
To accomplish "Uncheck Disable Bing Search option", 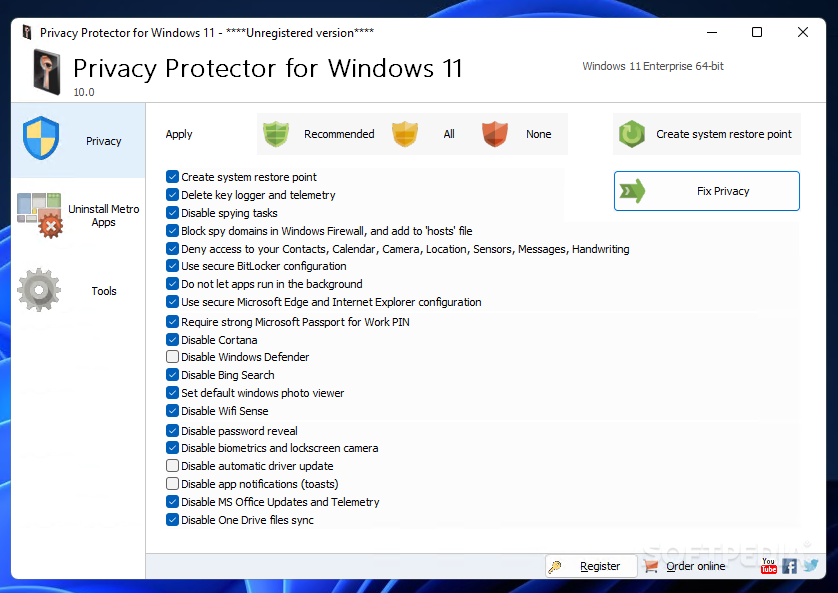I will pyautogui.click(x=173, y=375).
